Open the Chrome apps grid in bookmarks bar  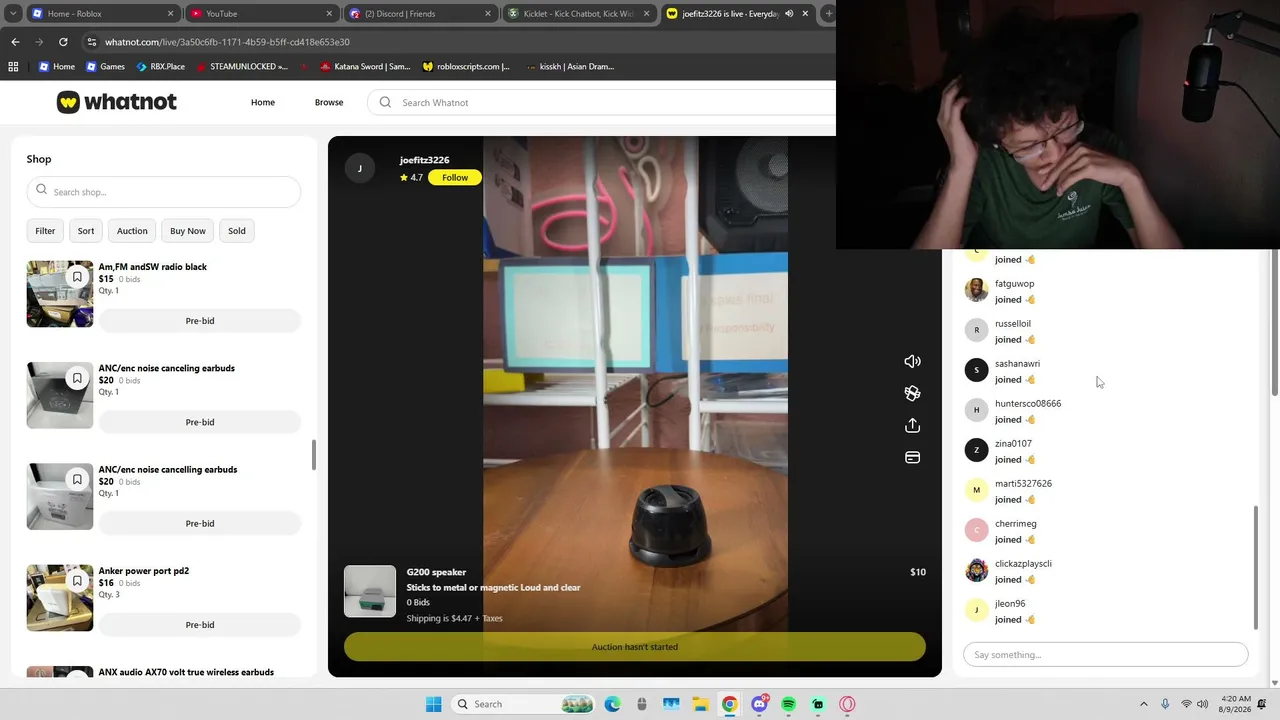click(13, 67)
